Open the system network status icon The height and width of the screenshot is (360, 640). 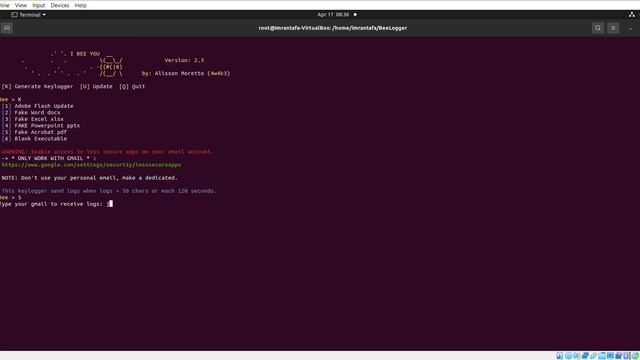pyautogui.click(x=632, y=15)
